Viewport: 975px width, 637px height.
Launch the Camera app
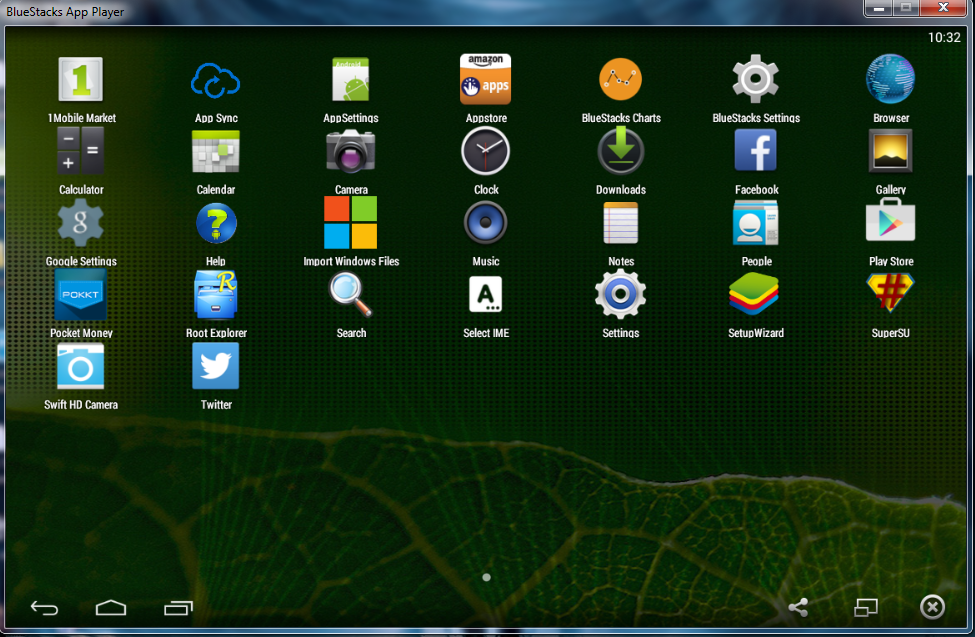click(x=351, y=151)
